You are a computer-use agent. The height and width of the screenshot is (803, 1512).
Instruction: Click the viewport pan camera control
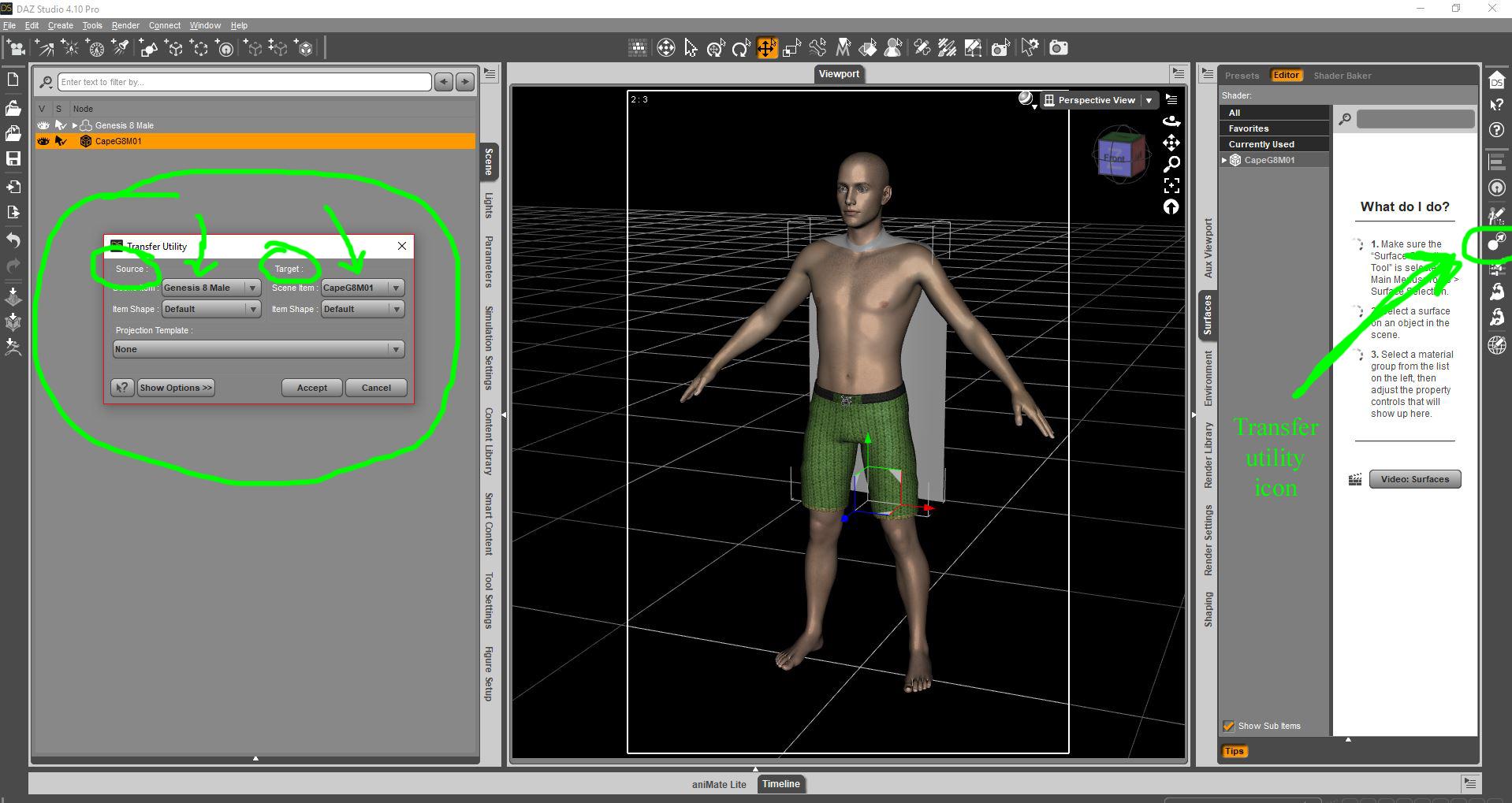[x=1171, y=143]
